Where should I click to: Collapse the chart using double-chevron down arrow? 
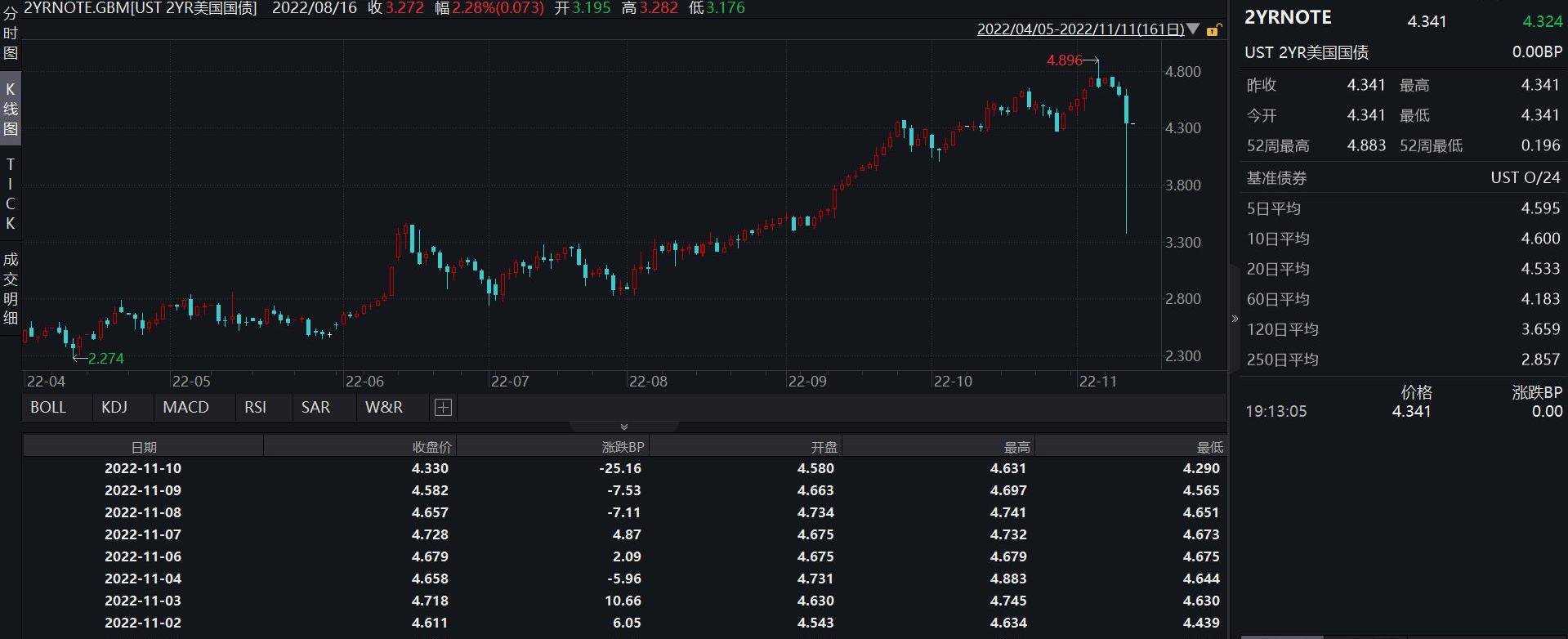tap(624, 427)
